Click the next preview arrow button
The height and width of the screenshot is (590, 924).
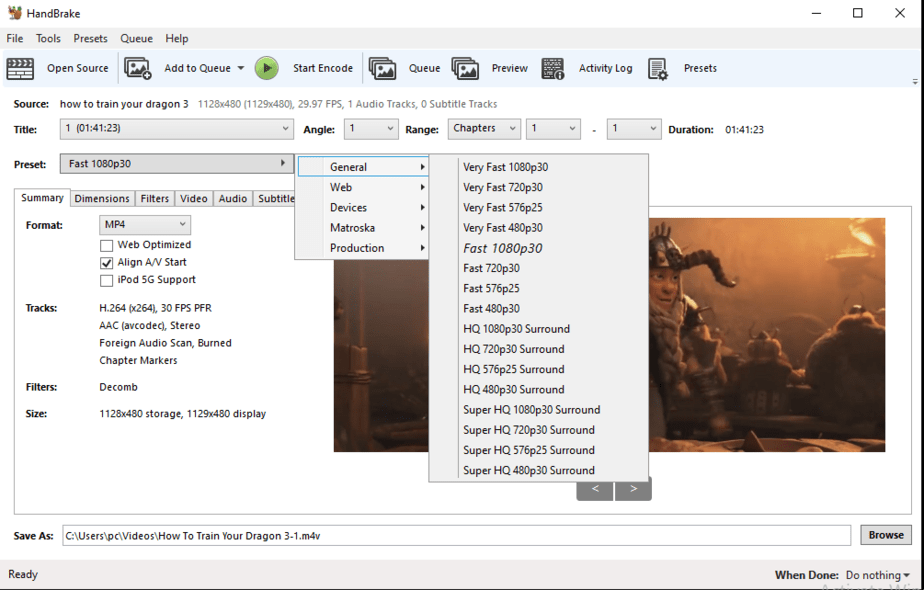(x=633, y=489)
